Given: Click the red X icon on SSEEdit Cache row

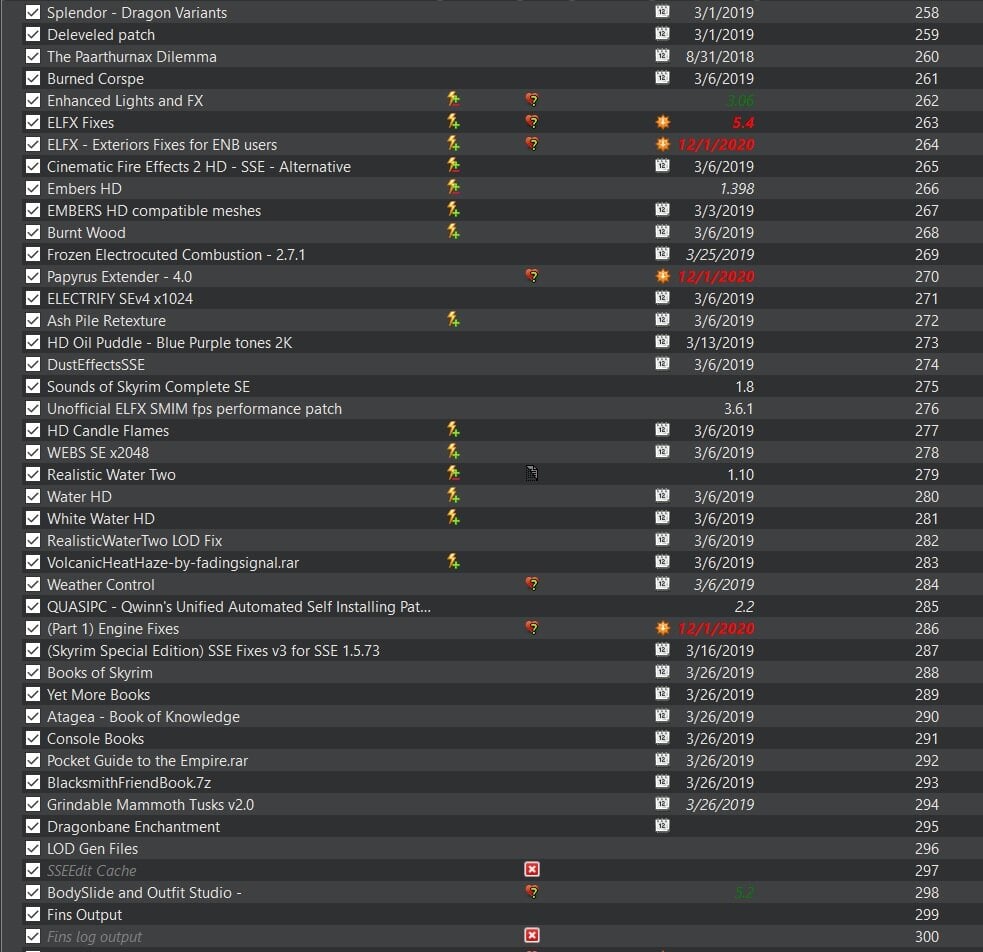Looking at the screenshot, I should [532, 869].
